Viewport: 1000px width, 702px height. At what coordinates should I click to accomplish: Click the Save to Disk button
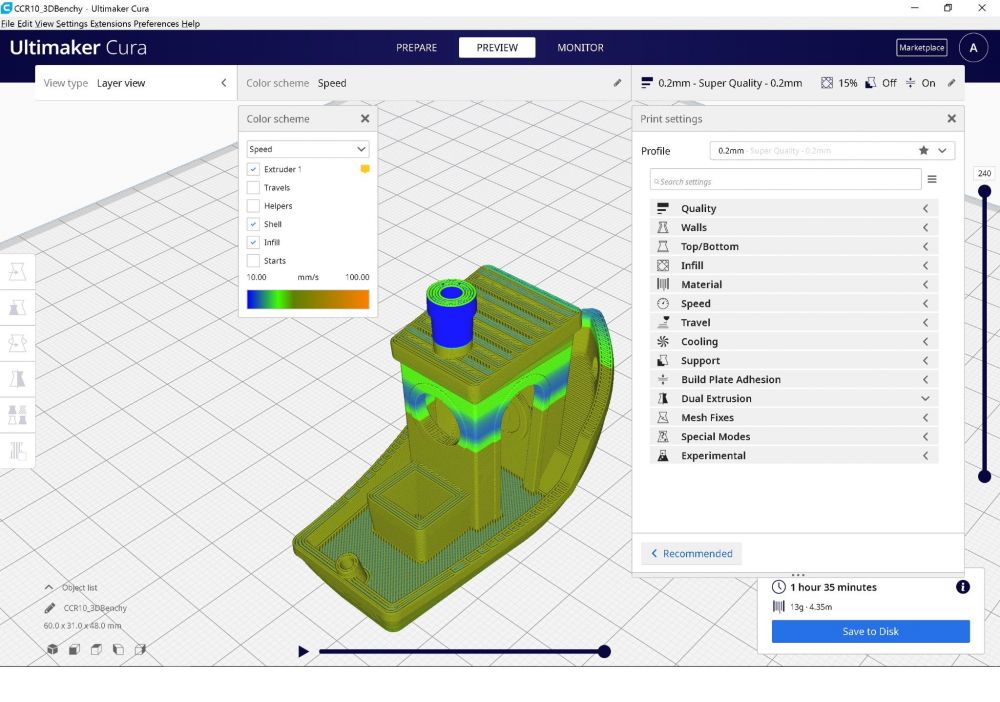871,631
